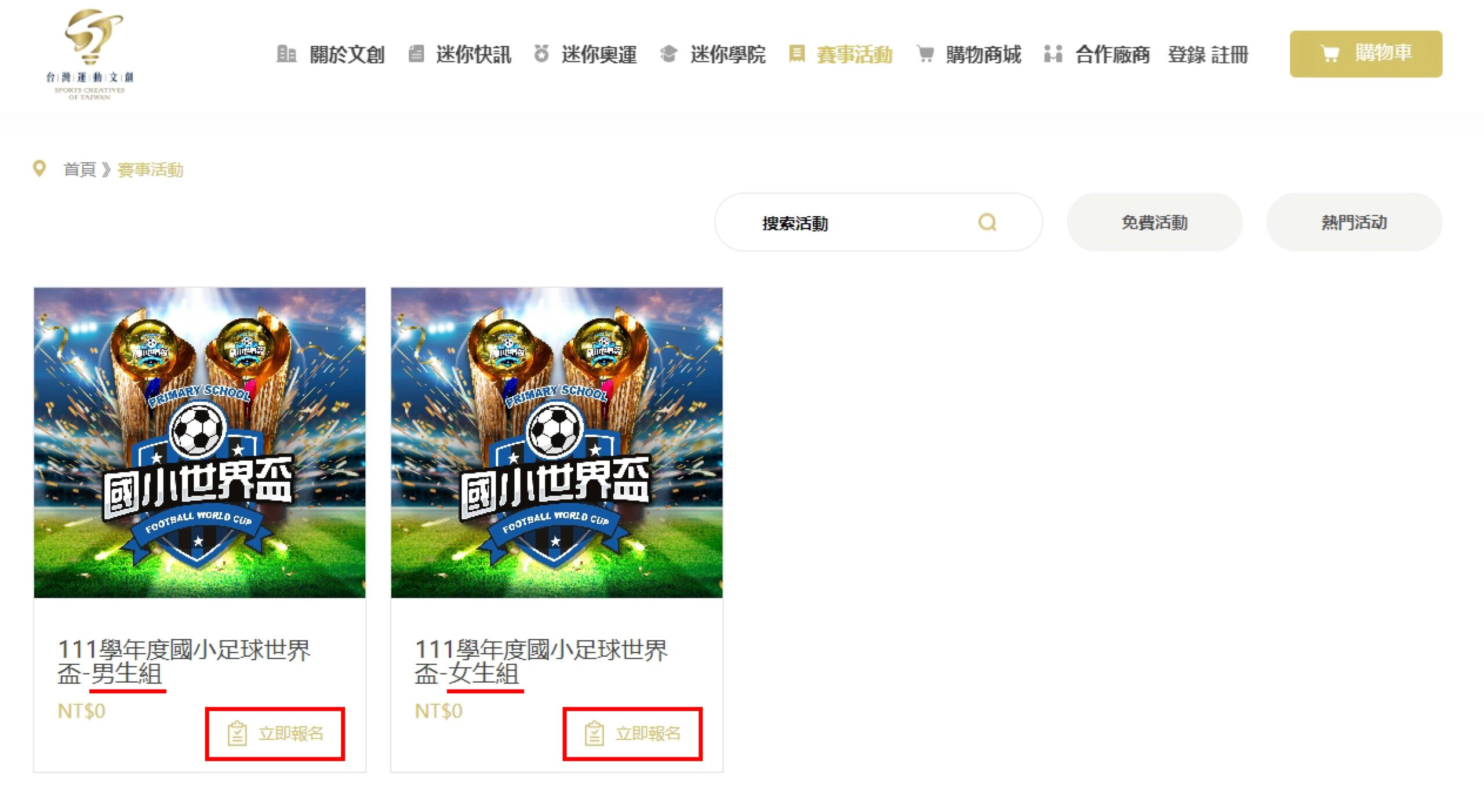The image size is (1484, 812).
Task: Click the location pin breadcrumb icon
Action: pos(39,169)
